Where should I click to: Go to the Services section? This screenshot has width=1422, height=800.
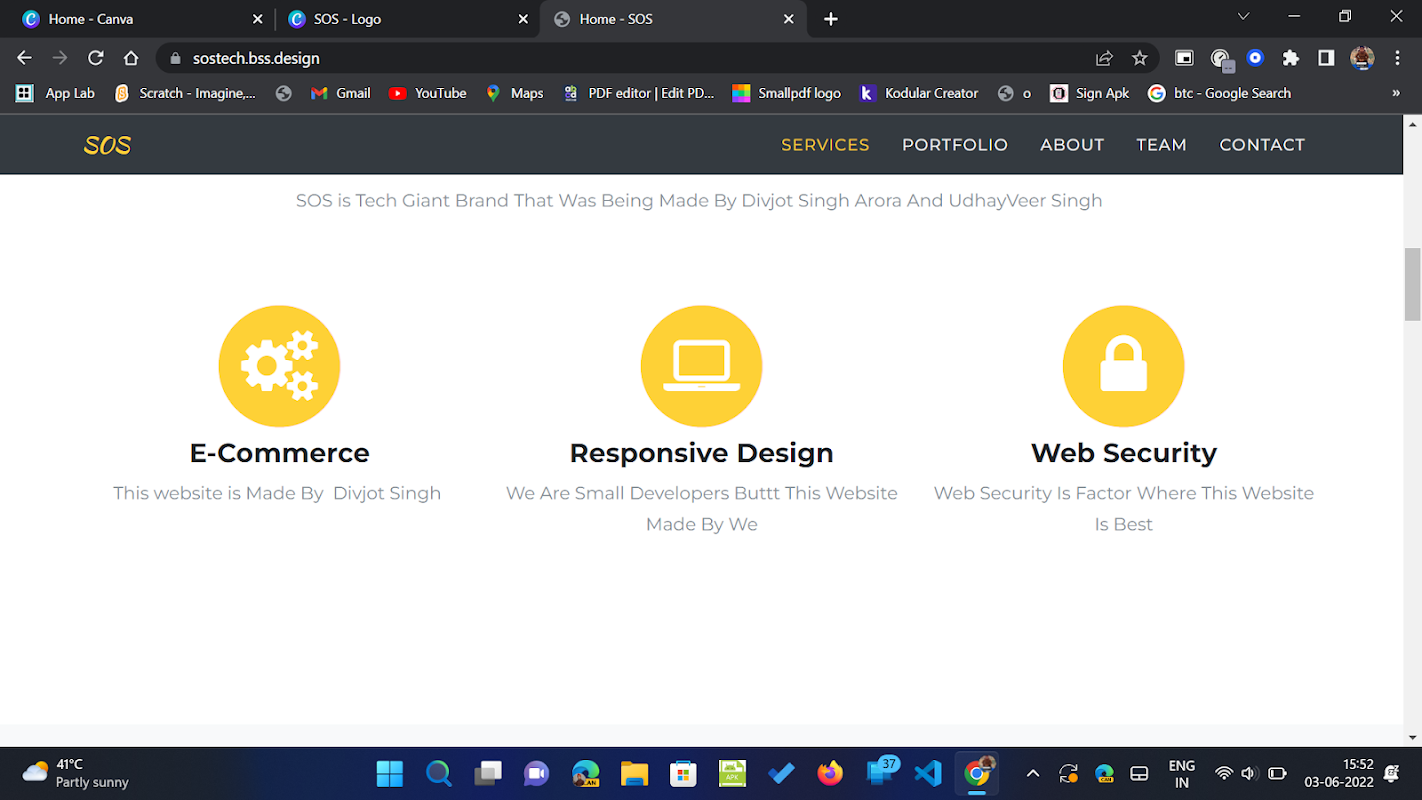click(x=825, y=145)
